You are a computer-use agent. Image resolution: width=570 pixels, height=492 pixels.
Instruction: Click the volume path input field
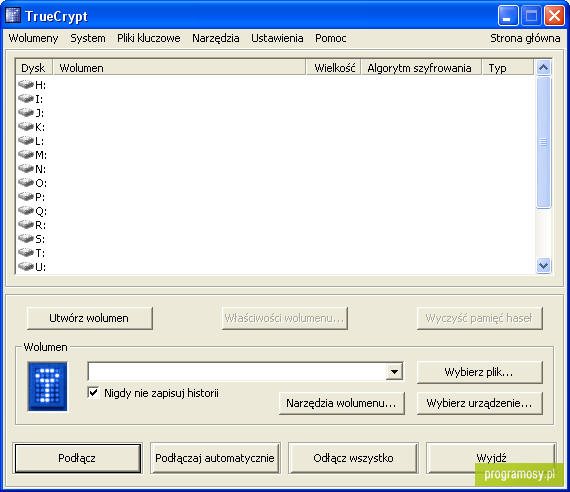(x=237, y=372)
